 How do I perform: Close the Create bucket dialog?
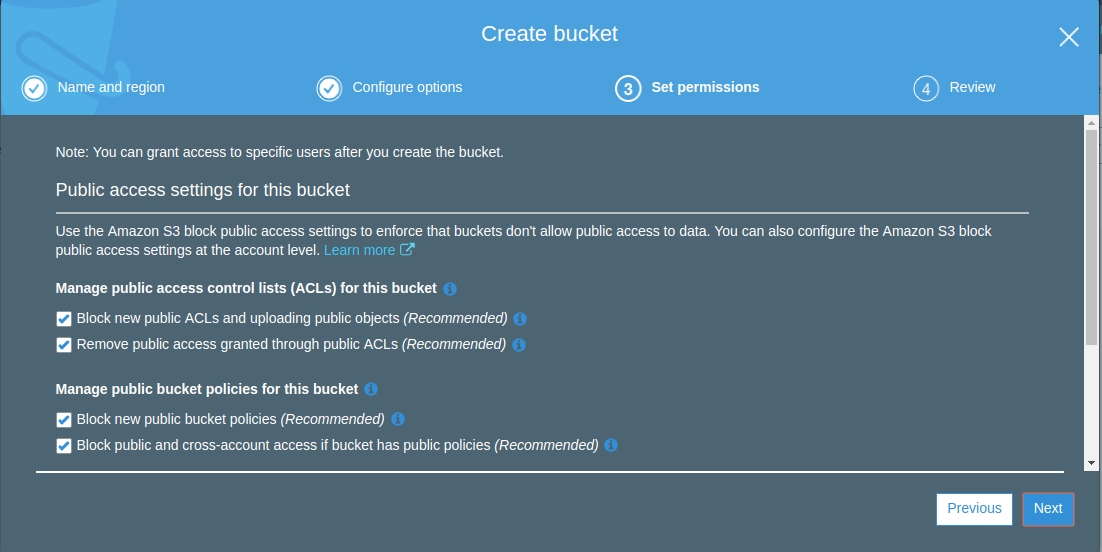[1068, 37]
